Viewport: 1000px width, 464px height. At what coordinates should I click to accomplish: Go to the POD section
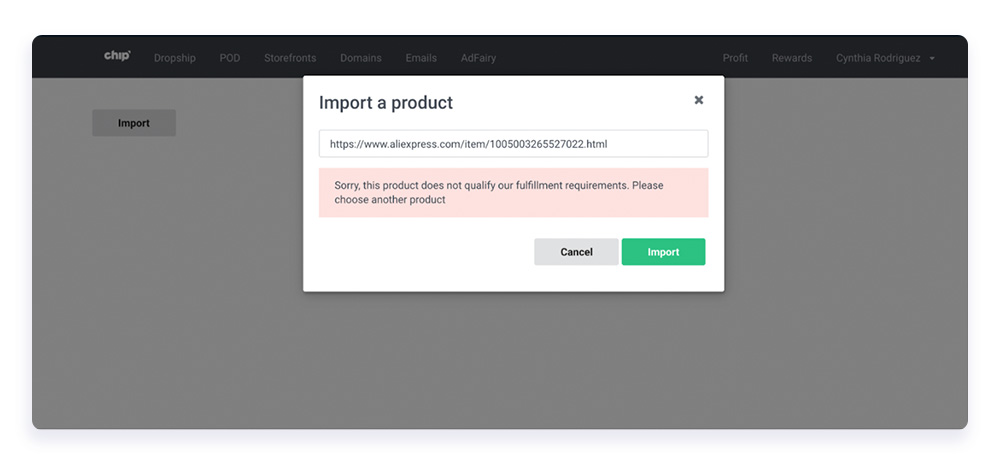pyautogui.click(x=230, y=58)
